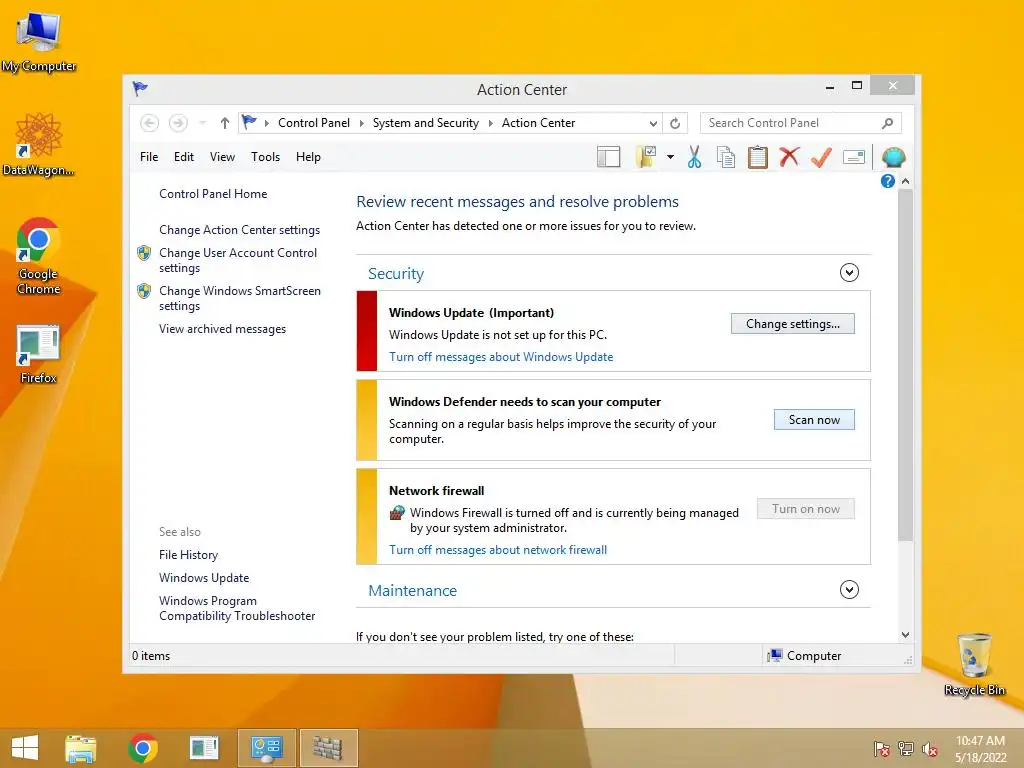Open Windows Update under See also
The image size is (1024, 768).
click(204, 577)
